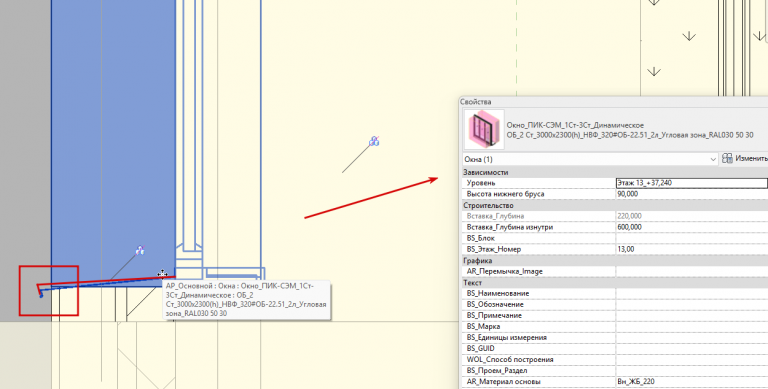Click the flip control icon on the blue highlighted window
The width and height of the screenshot is (768, 389).
coord(140,250)
